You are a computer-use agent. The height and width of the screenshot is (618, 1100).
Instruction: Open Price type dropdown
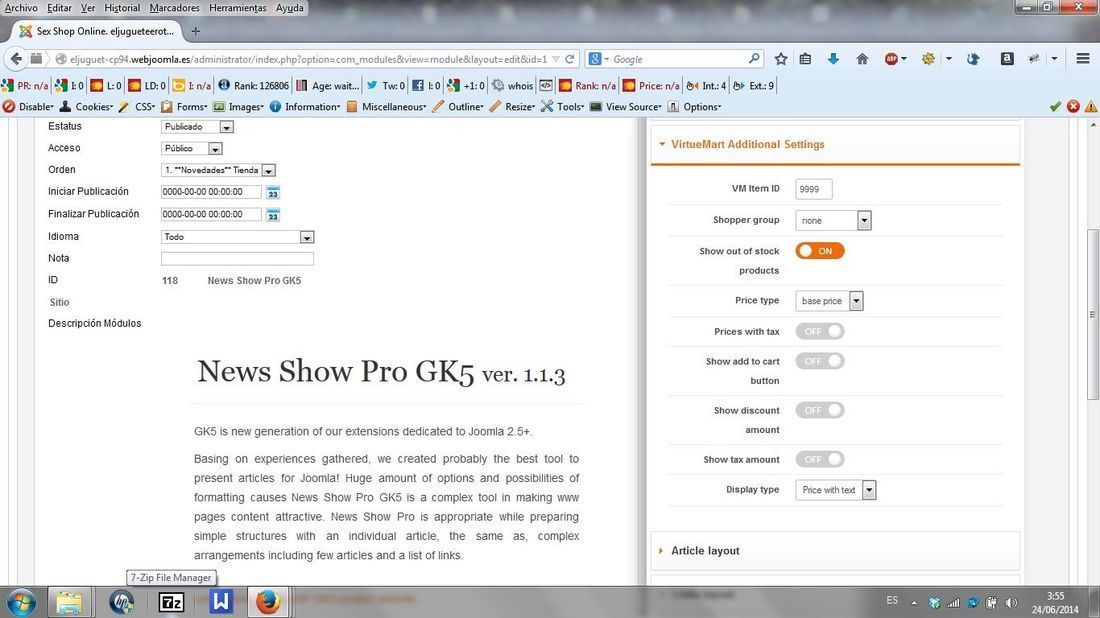(x=829, y=301)
